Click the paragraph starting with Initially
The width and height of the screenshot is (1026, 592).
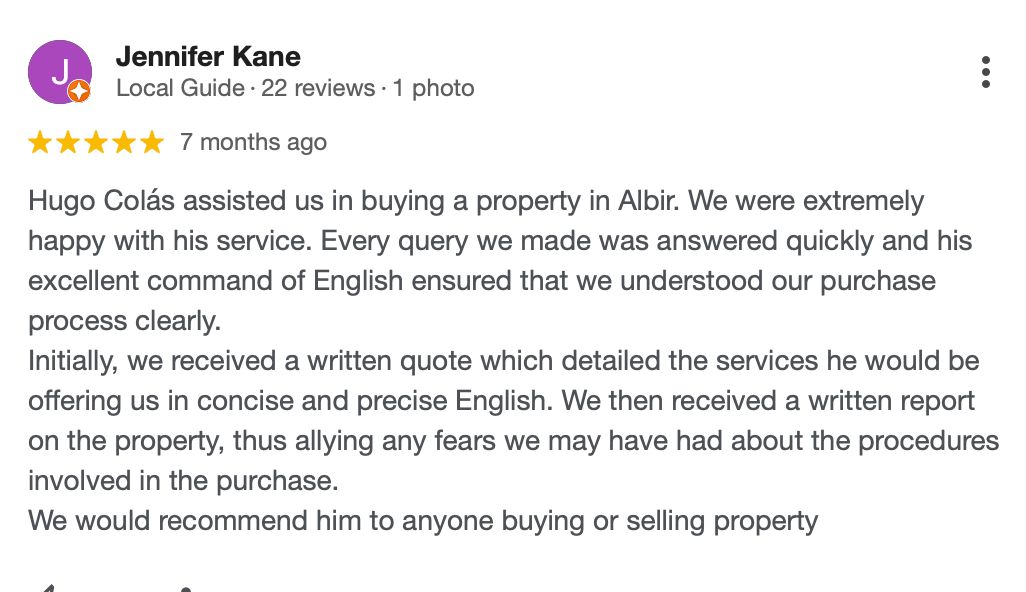[x=514, y=421]
